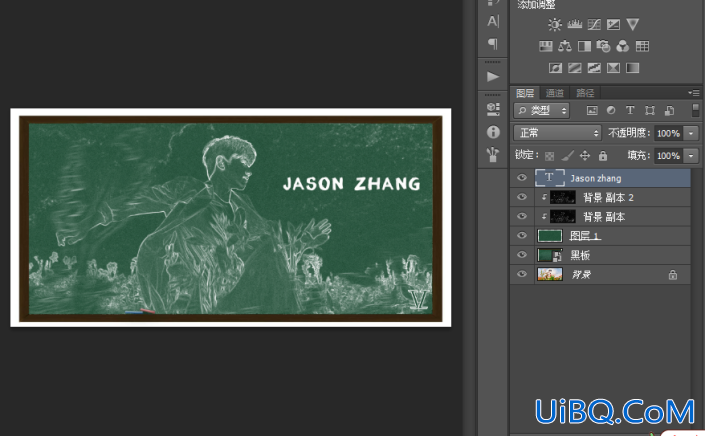Click the 图层 1 green thumbnail
The image size is (705, 436).
point(550,236)
